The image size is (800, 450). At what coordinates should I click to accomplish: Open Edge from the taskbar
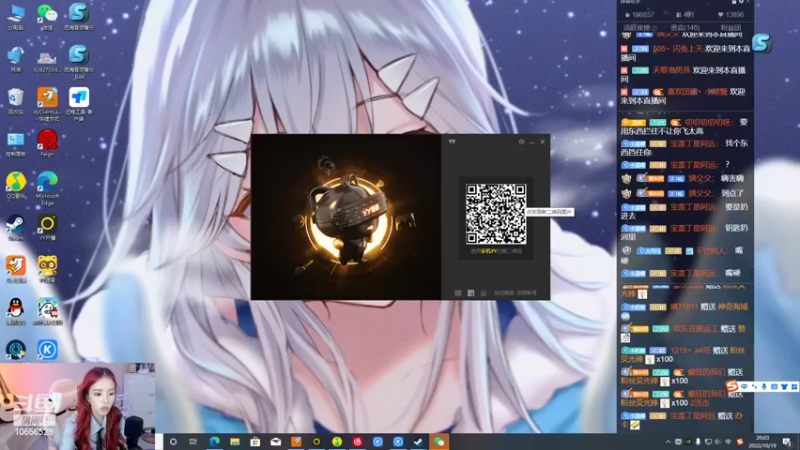point(214,441)
